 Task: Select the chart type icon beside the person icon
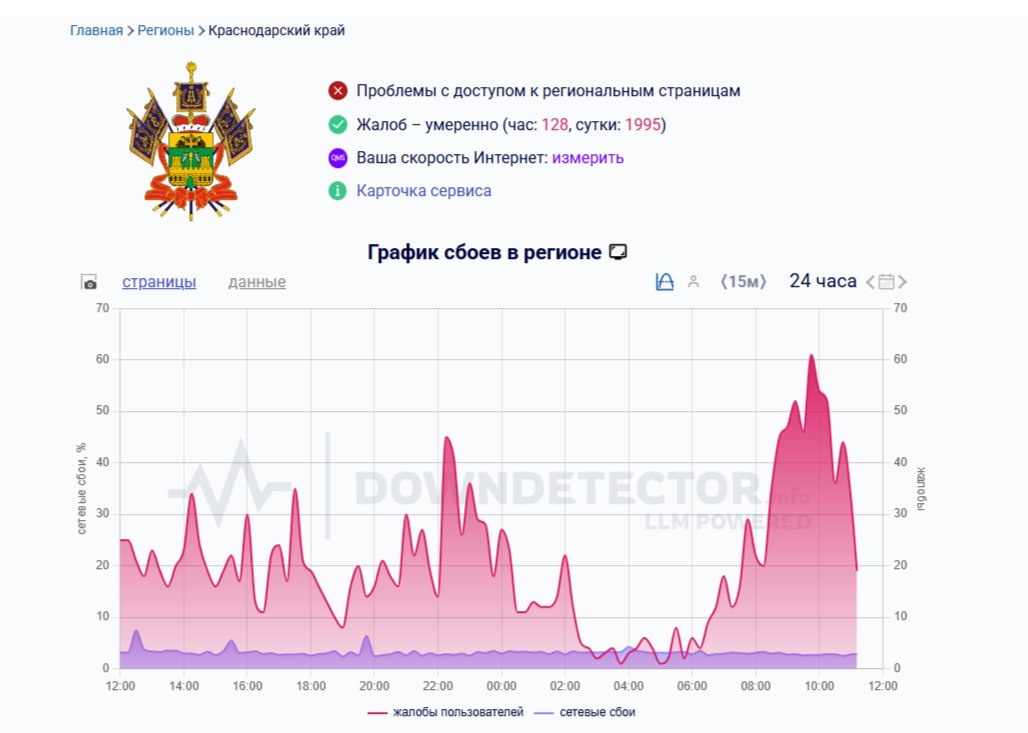tap(664, 281)
